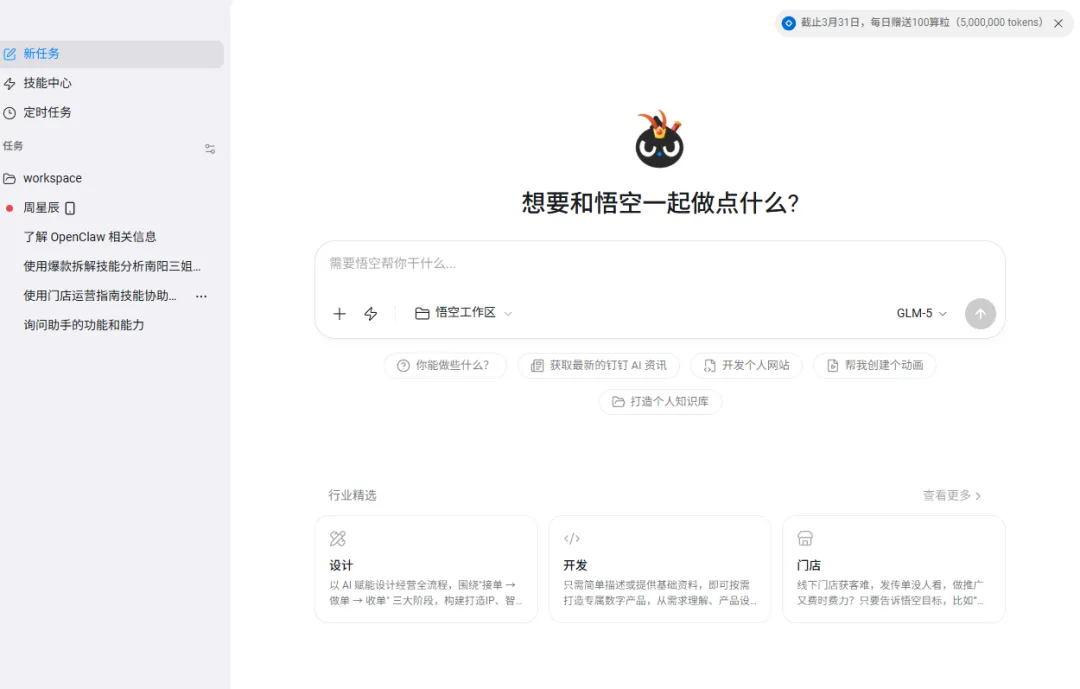Click the 行业精选 section heading
Screen dimensions: 1080x689
pos(353,495)
